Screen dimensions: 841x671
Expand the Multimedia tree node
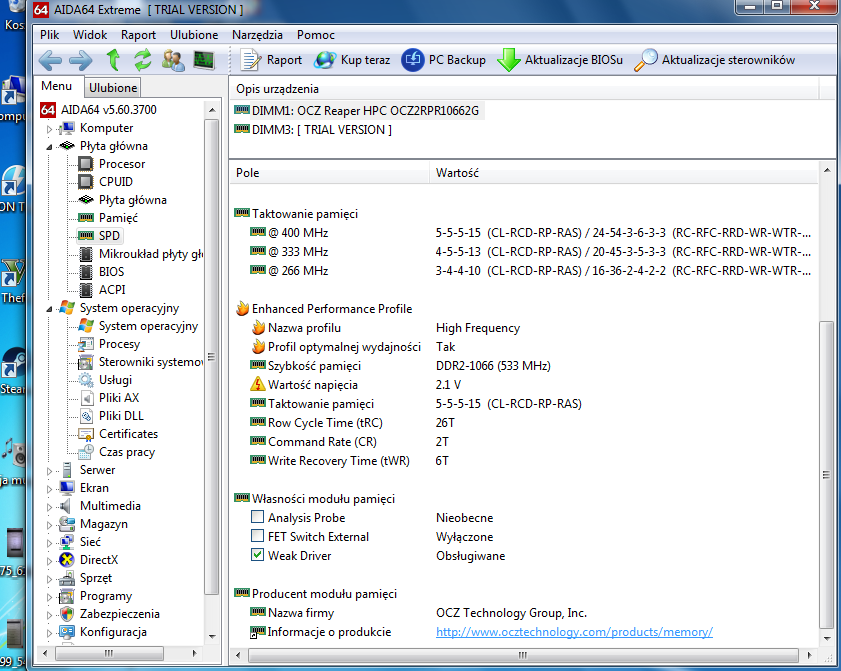coord(49,507)
